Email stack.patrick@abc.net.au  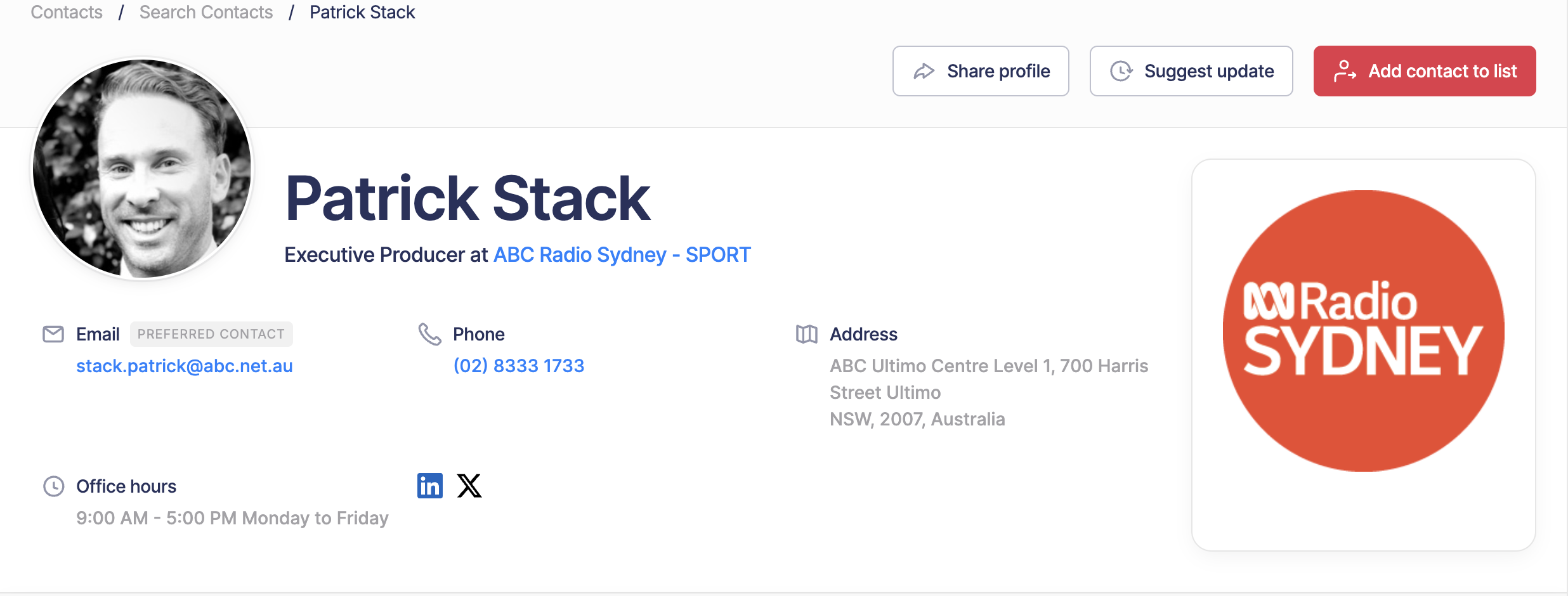click(185, 366)
